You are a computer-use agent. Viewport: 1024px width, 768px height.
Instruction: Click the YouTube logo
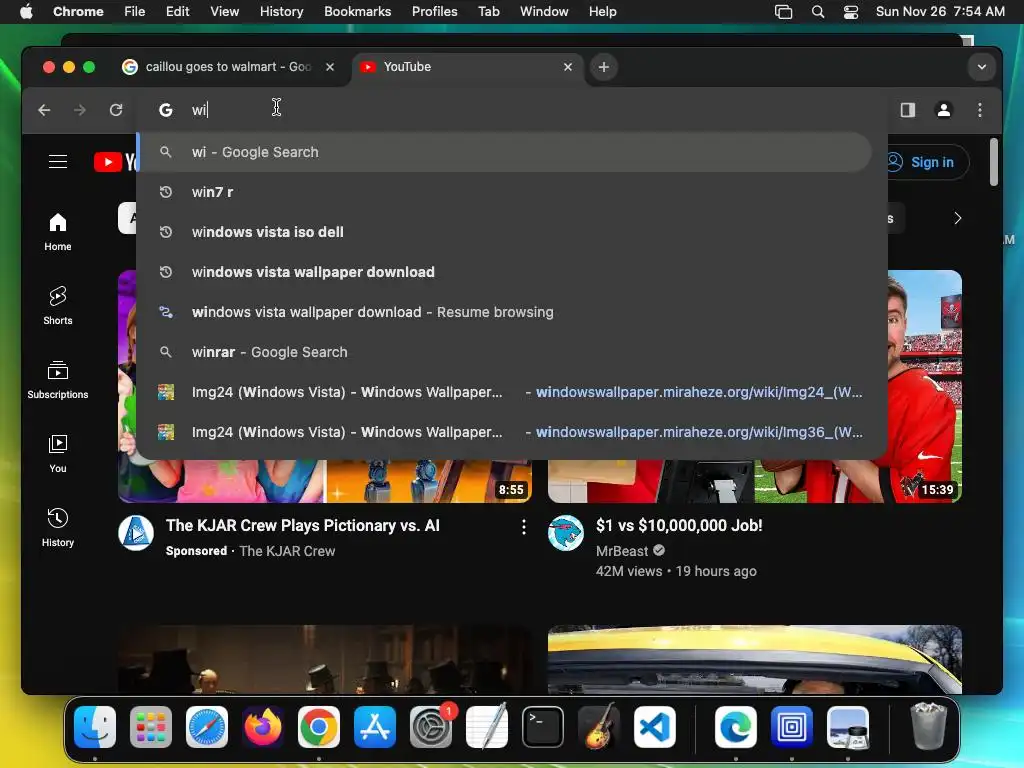tap(114, 162)
